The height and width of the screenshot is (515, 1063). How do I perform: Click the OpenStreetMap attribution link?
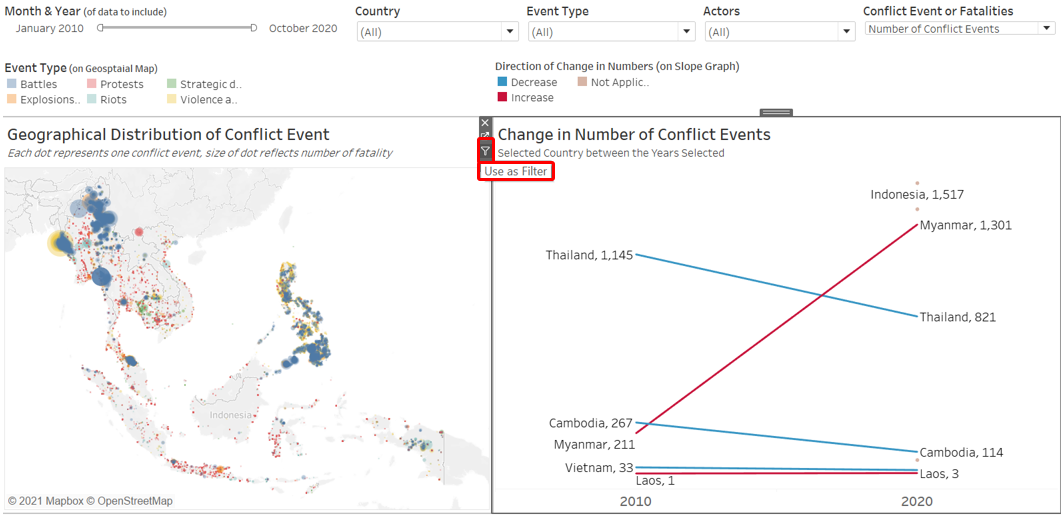[135, 501]
